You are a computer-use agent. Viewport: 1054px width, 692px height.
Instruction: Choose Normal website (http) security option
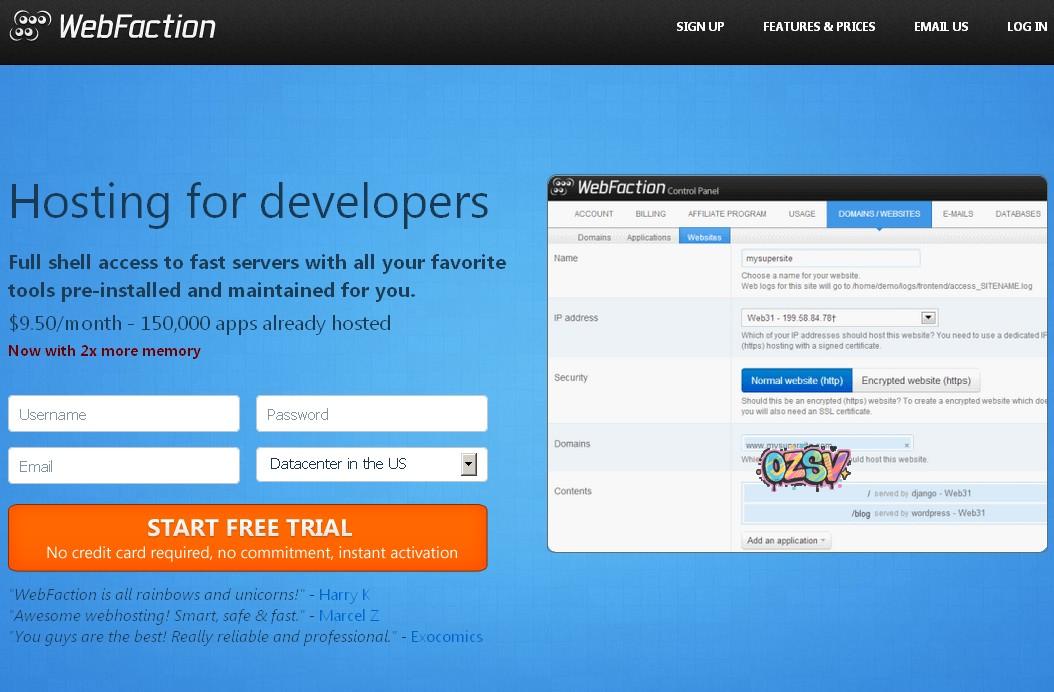coord(797,381)
